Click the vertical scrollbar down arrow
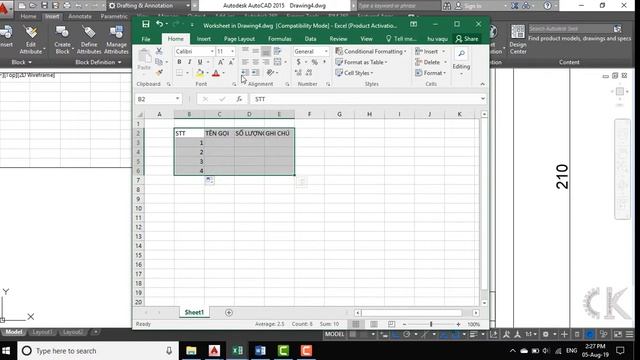The width and height of the screenshot is (640, 360). click(x=484, y=303)
